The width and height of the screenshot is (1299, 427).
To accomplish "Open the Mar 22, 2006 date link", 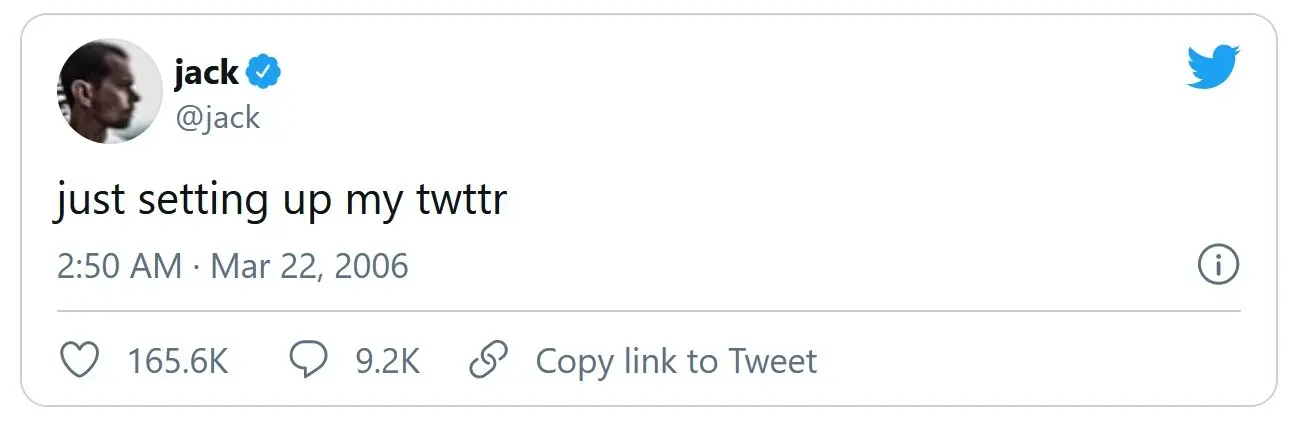I will pyautogui.click(x=310, y=266).
